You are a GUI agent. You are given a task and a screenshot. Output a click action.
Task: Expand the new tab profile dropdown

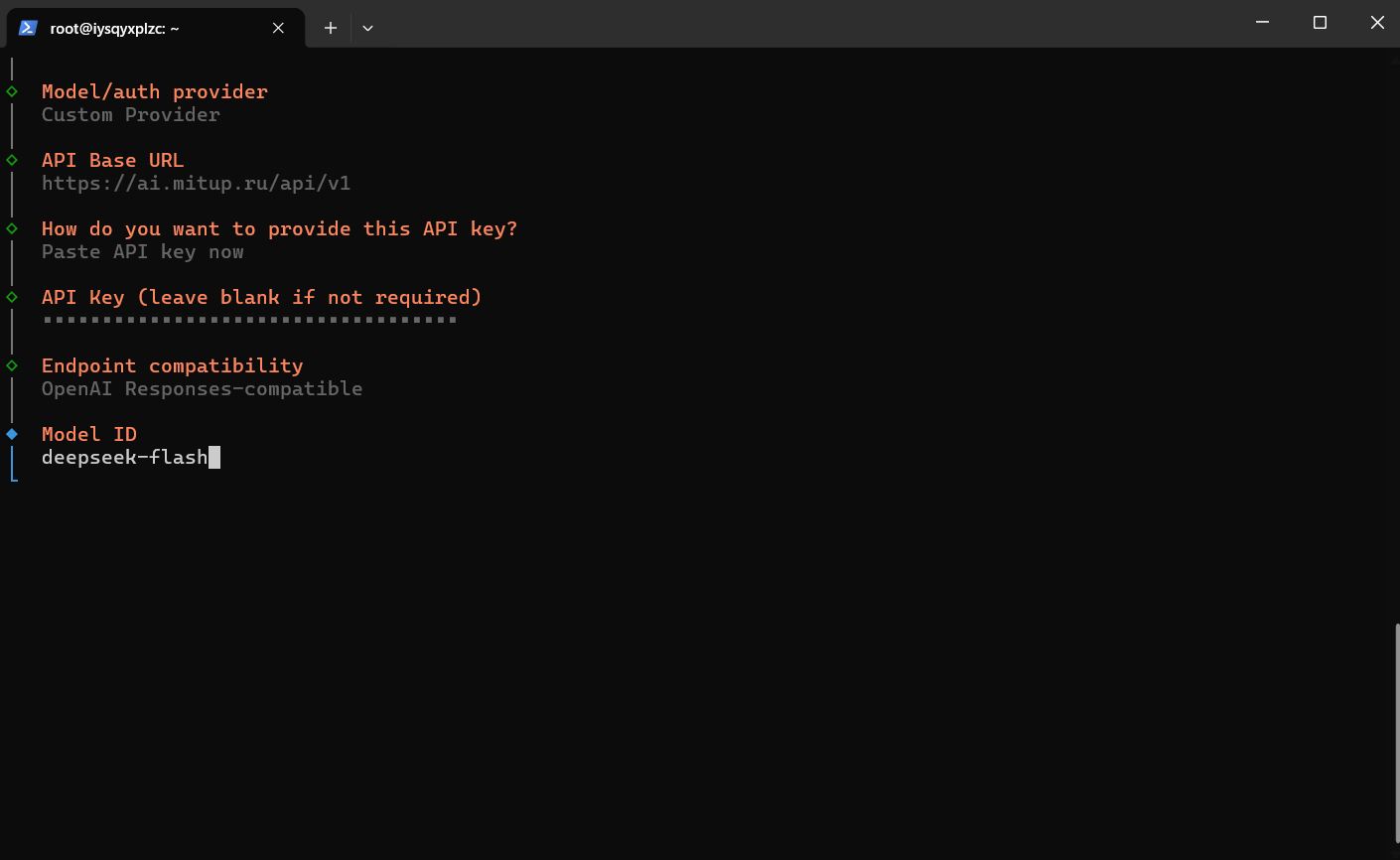tap(367, 28)
